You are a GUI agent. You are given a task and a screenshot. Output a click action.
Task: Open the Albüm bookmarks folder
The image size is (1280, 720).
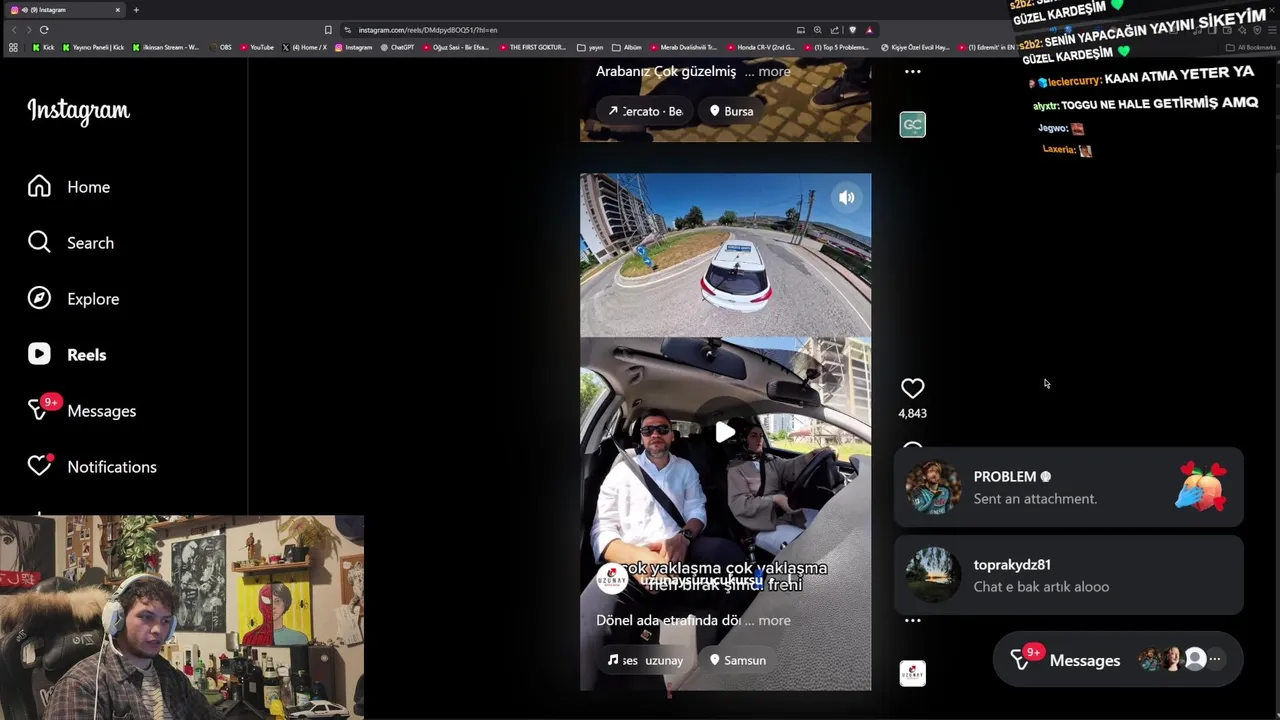pos(627,47)
